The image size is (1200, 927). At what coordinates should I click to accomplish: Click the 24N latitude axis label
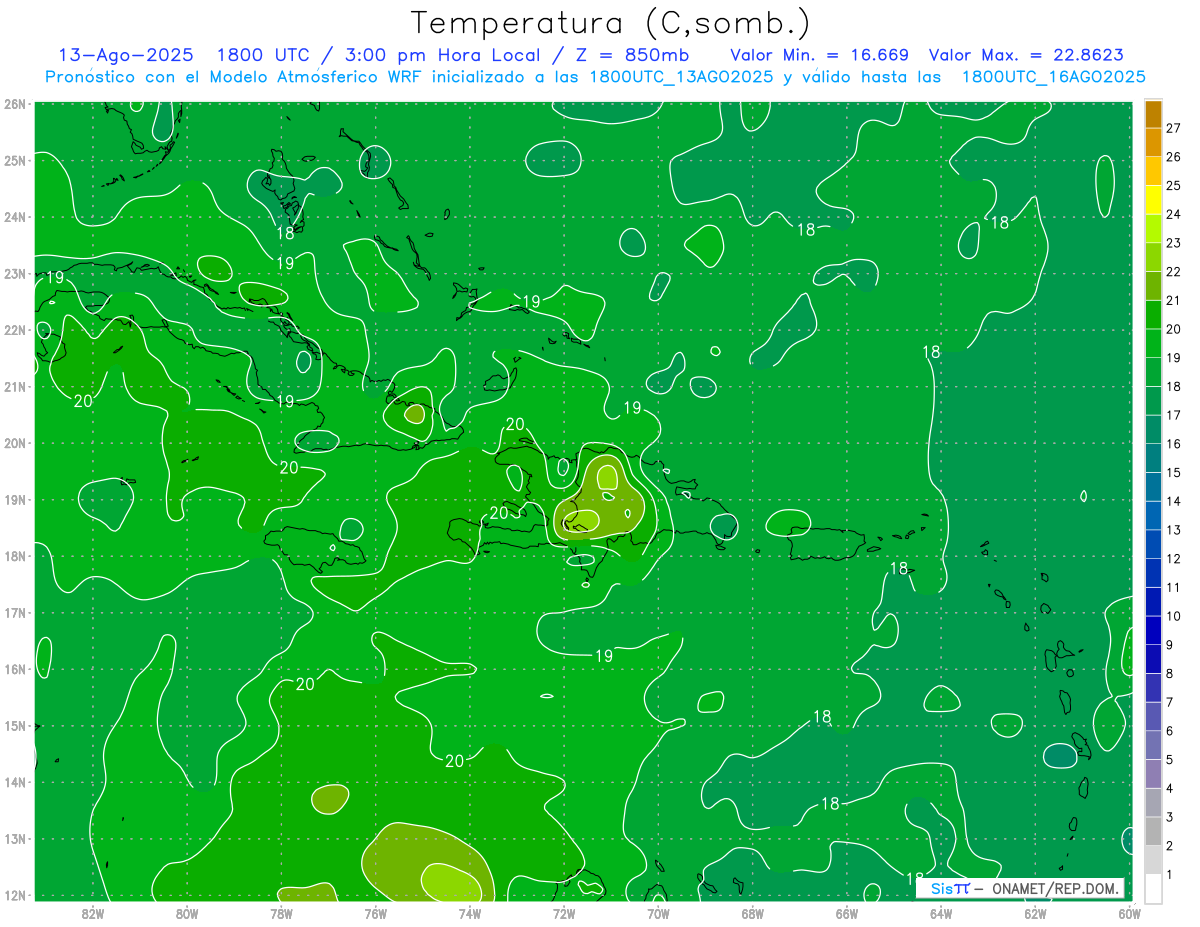[14, 217]
